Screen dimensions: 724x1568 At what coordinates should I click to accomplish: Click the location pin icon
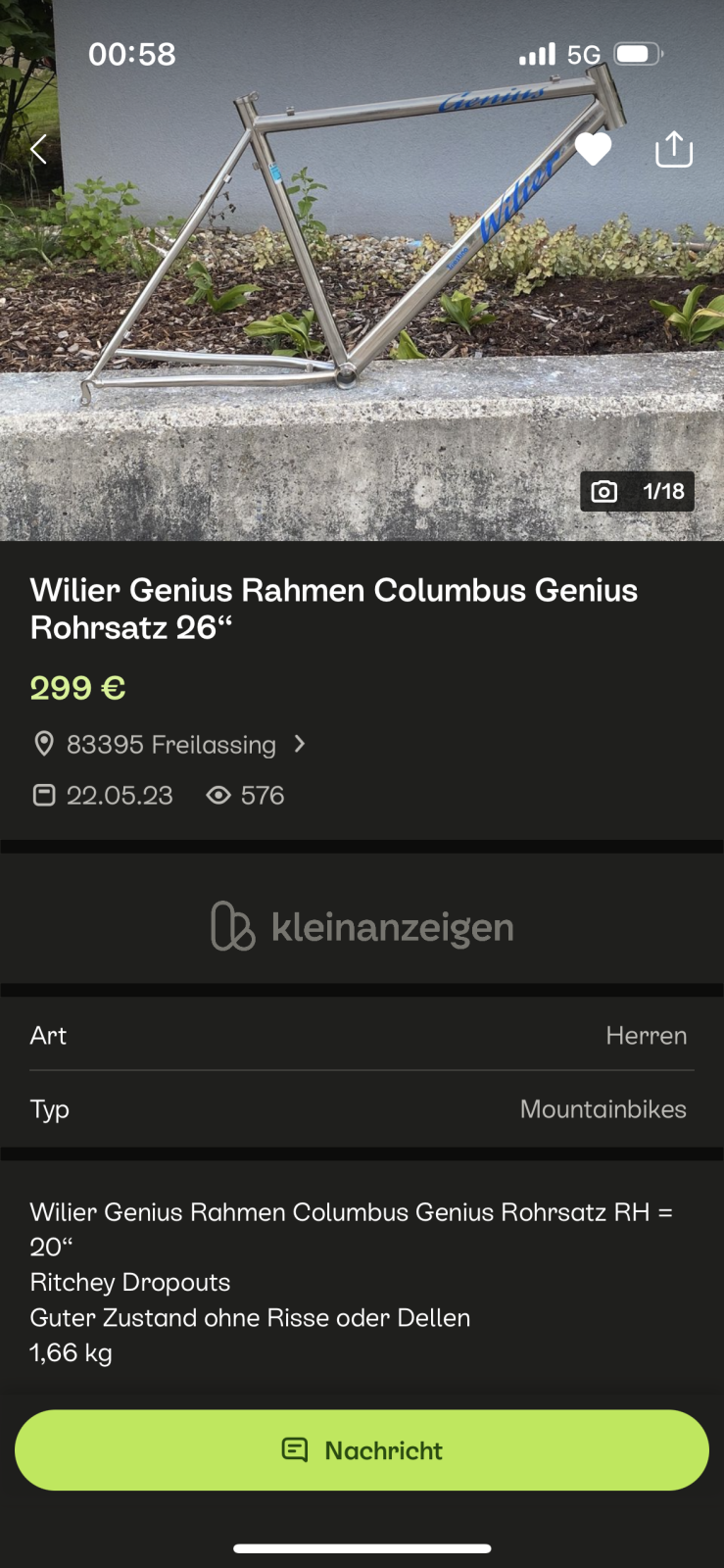tap(44, 744)
